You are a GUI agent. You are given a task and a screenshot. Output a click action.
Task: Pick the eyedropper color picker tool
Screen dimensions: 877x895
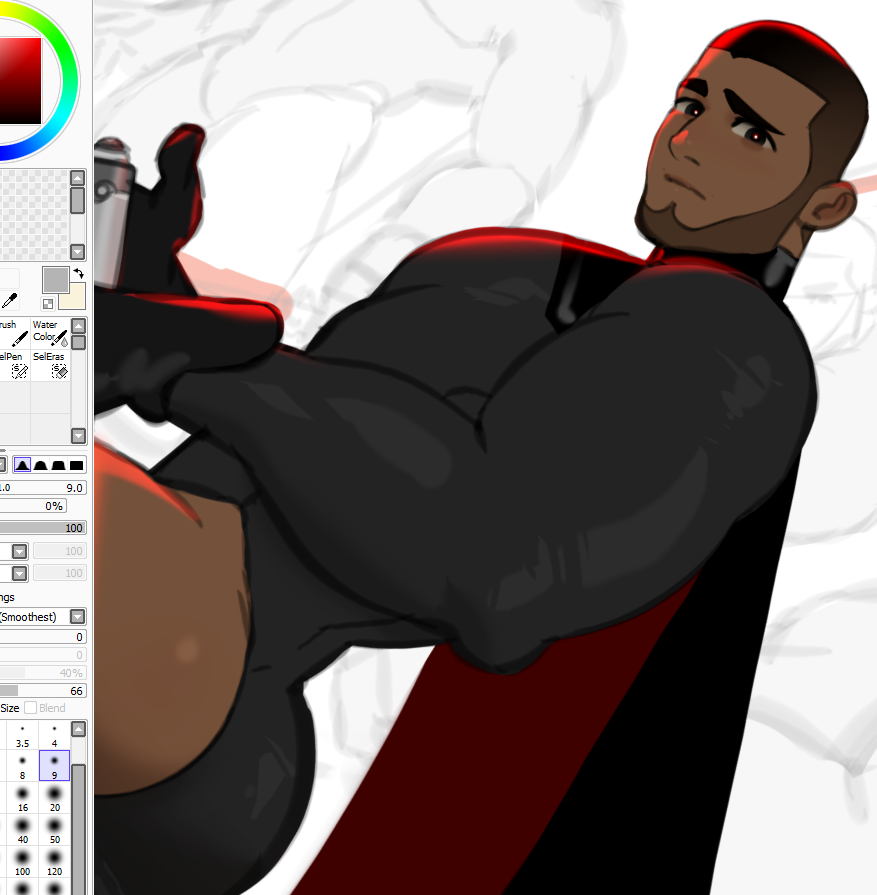click(10, 300)
